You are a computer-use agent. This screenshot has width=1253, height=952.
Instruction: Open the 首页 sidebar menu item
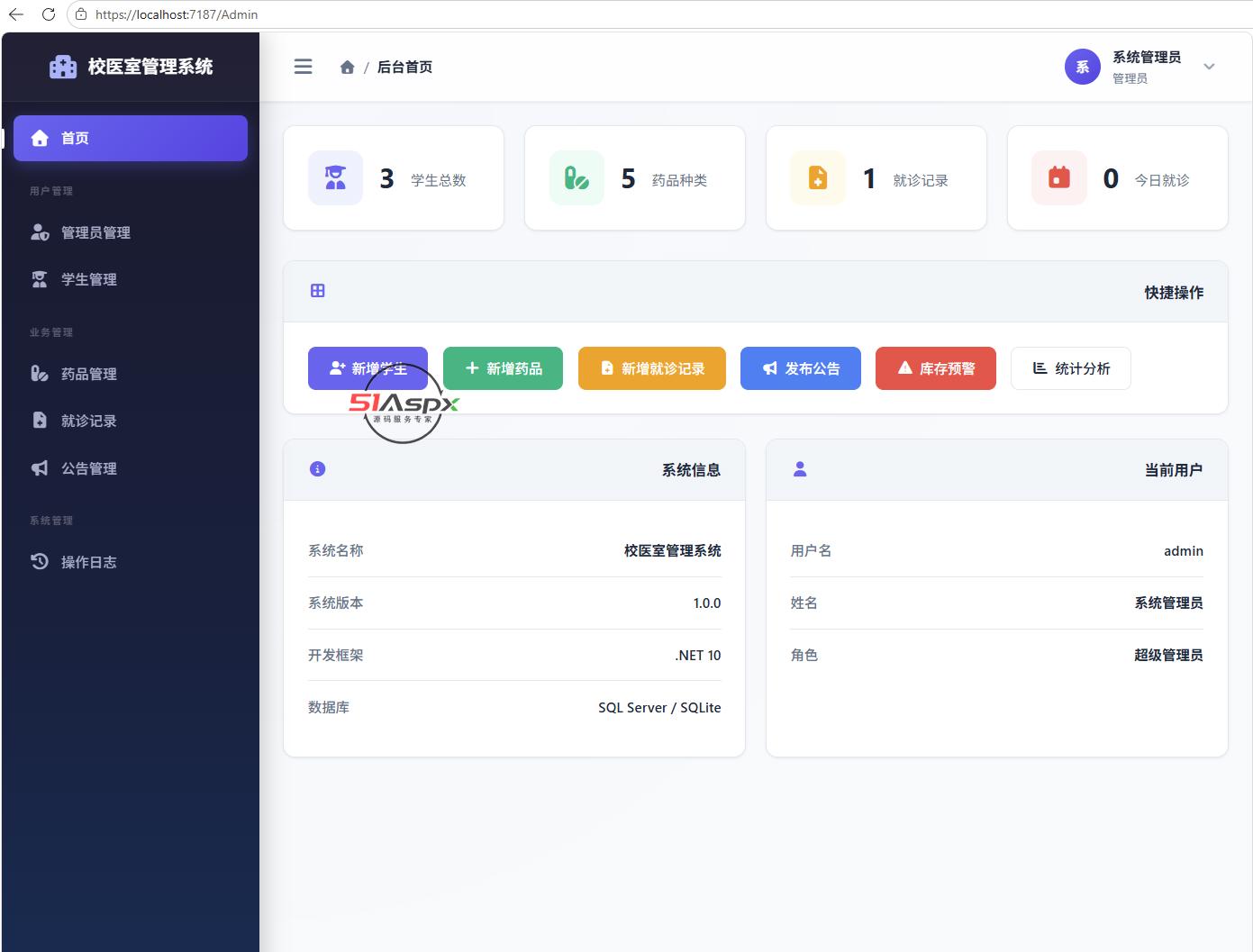click(131, 138)
